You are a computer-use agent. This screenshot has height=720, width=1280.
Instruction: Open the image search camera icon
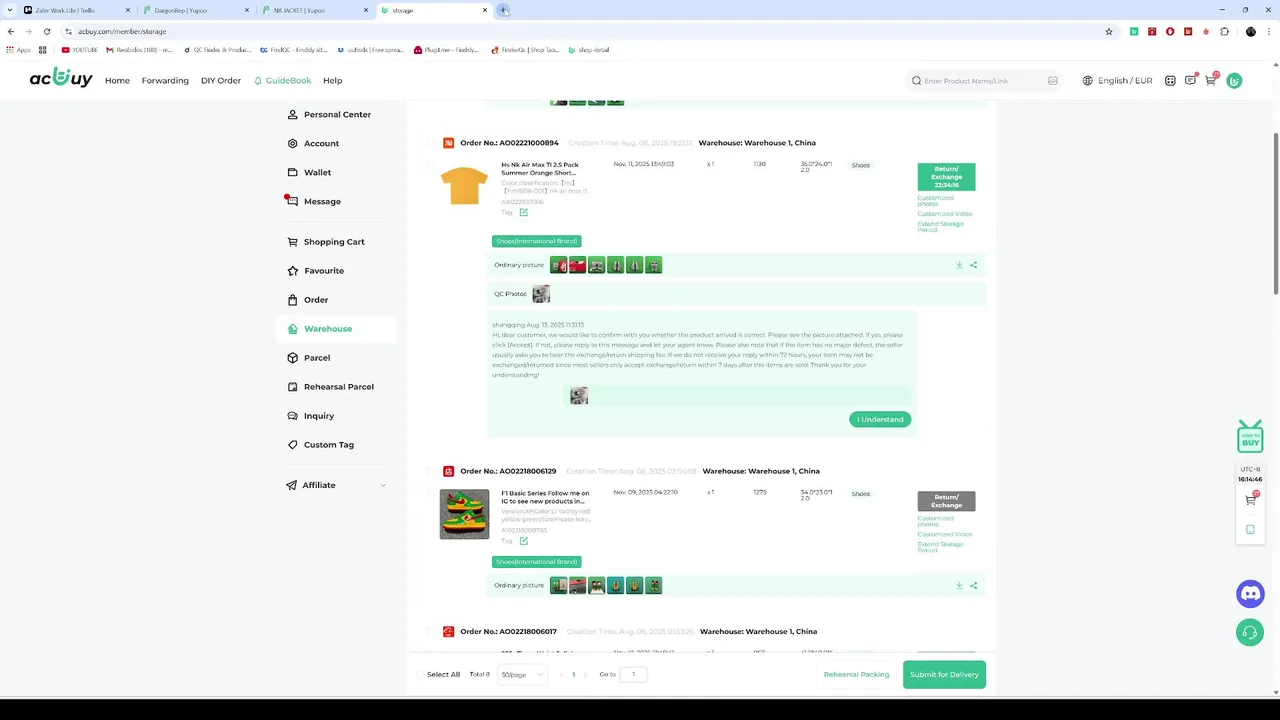[1053, 81]
